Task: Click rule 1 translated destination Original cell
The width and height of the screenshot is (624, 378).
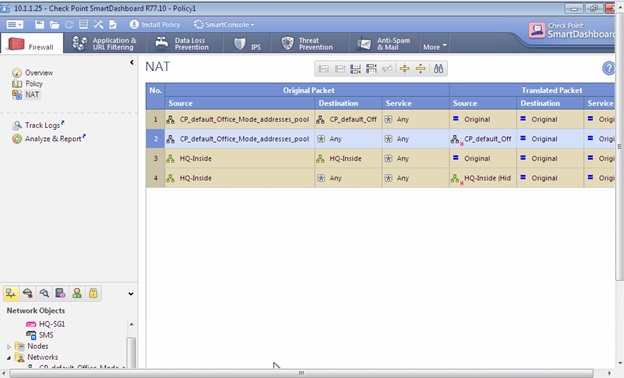Action: point(550,119)
